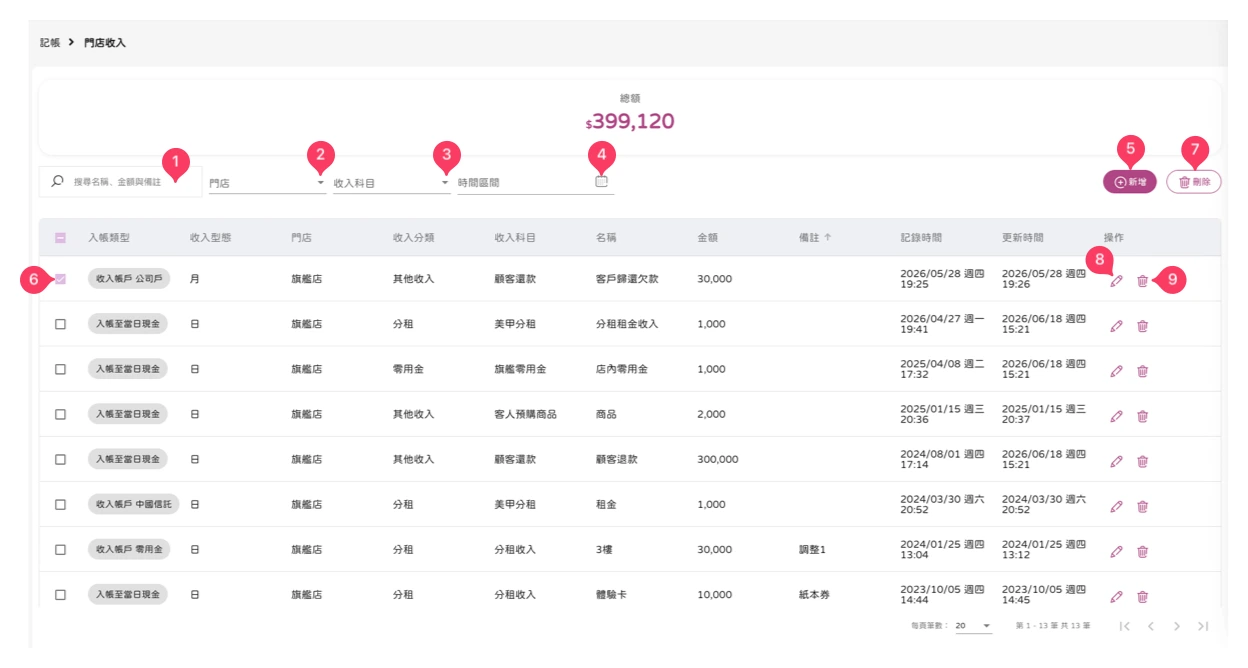This screenshot has width=1248, height=668.
Task: Go to previous page of results
Action: coord(1151,626)
